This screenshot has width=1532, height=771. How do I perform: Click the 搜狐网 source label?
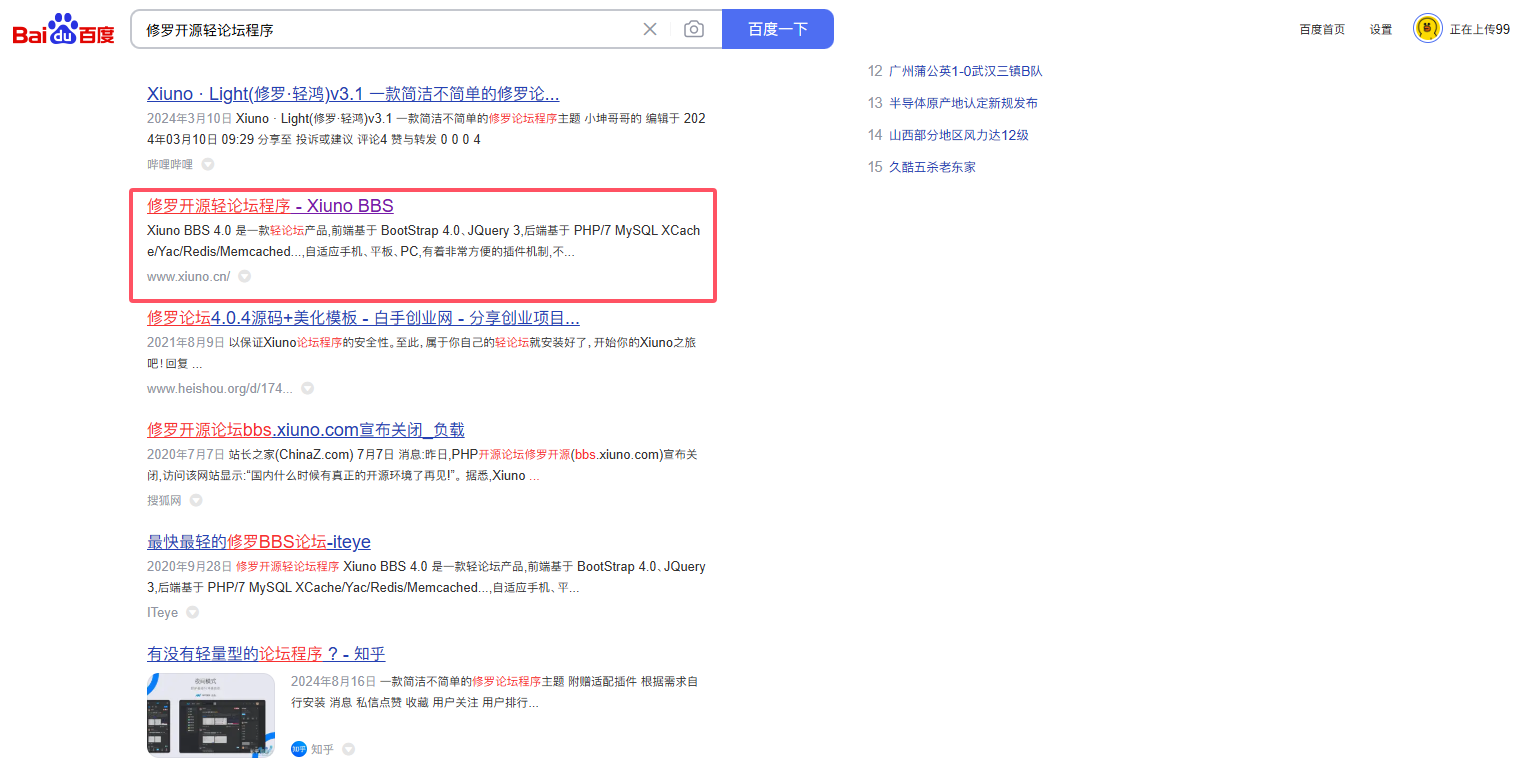[164, 500]
